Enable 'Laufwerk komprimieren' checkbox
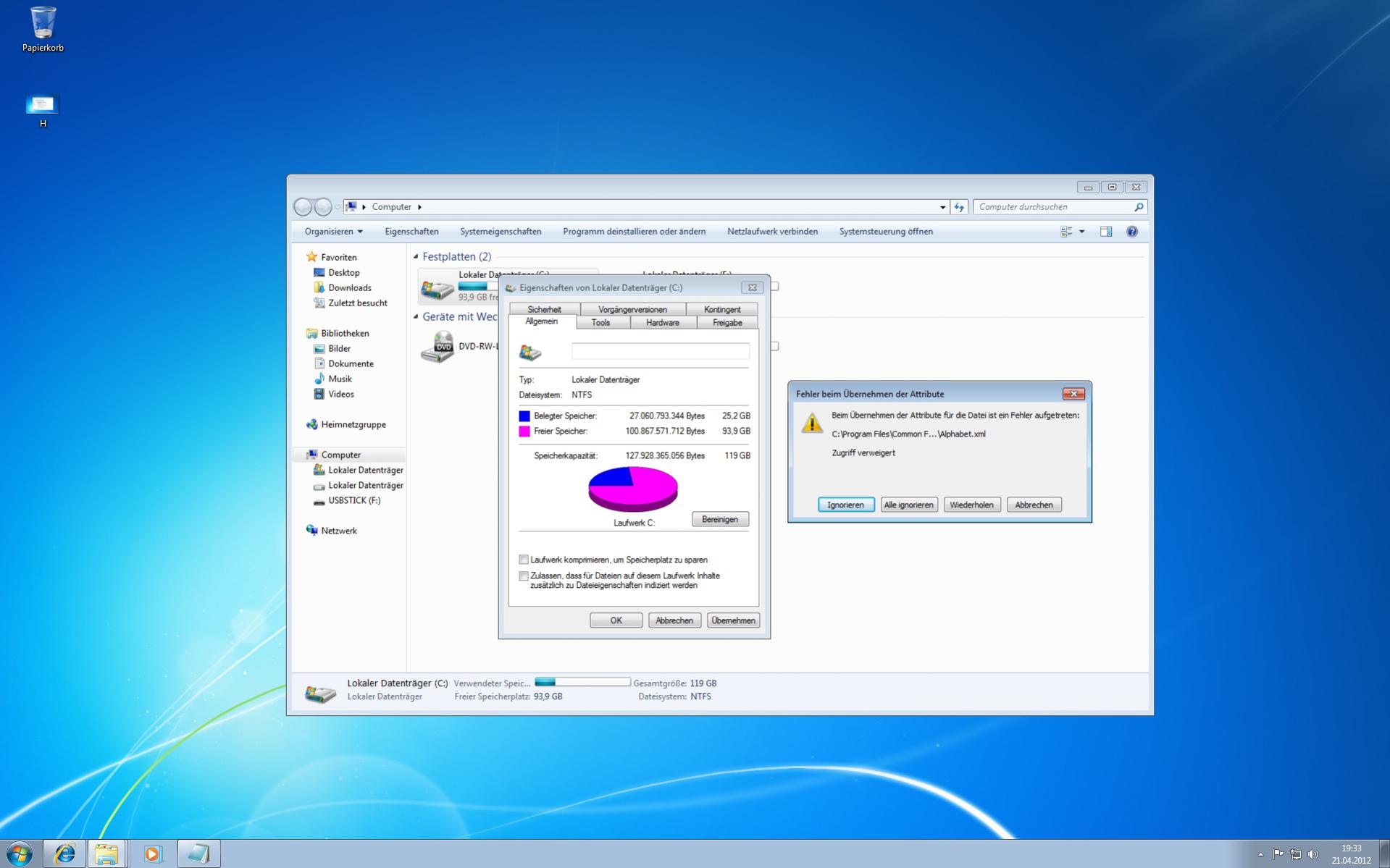This screenshot has height=868, width=1390. 524,560
